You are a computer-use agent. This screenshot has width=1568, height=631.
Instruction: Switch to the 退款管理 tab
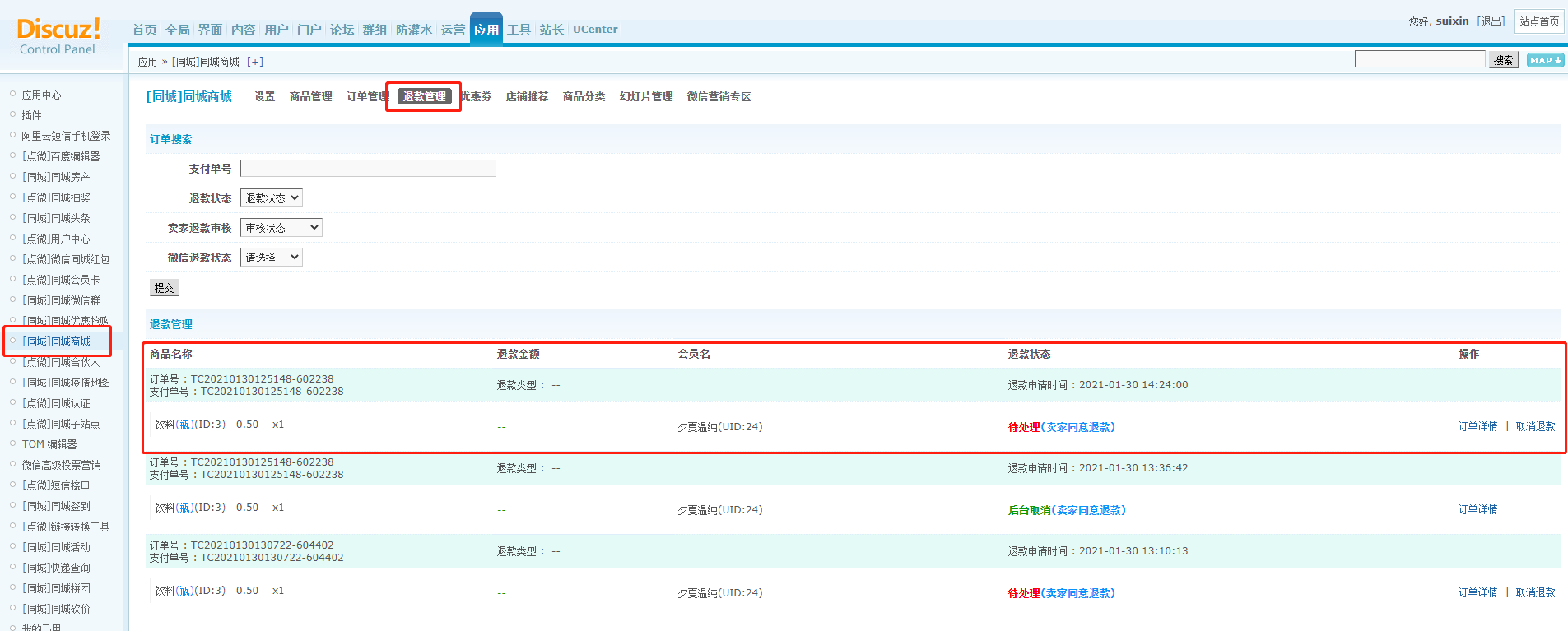pyautogui.click(x=424, y=96)
